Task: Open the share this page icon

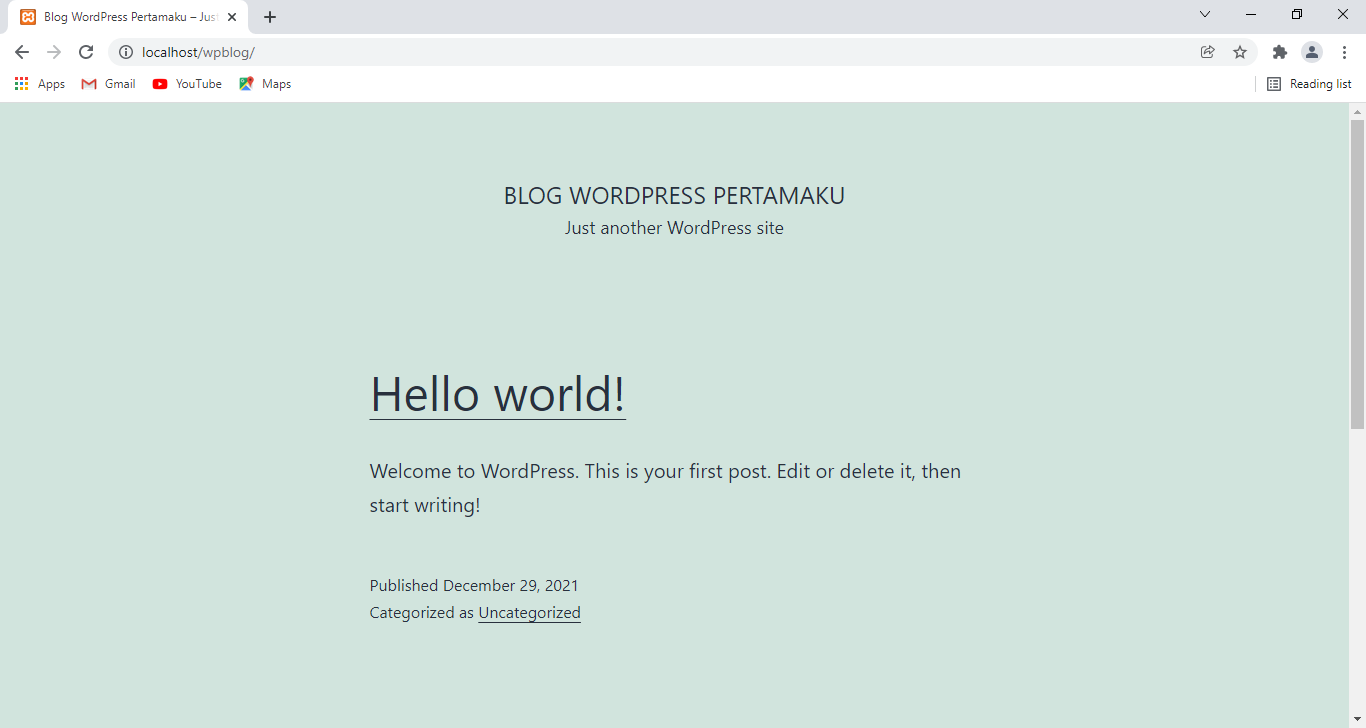Action: point(1207,52)
